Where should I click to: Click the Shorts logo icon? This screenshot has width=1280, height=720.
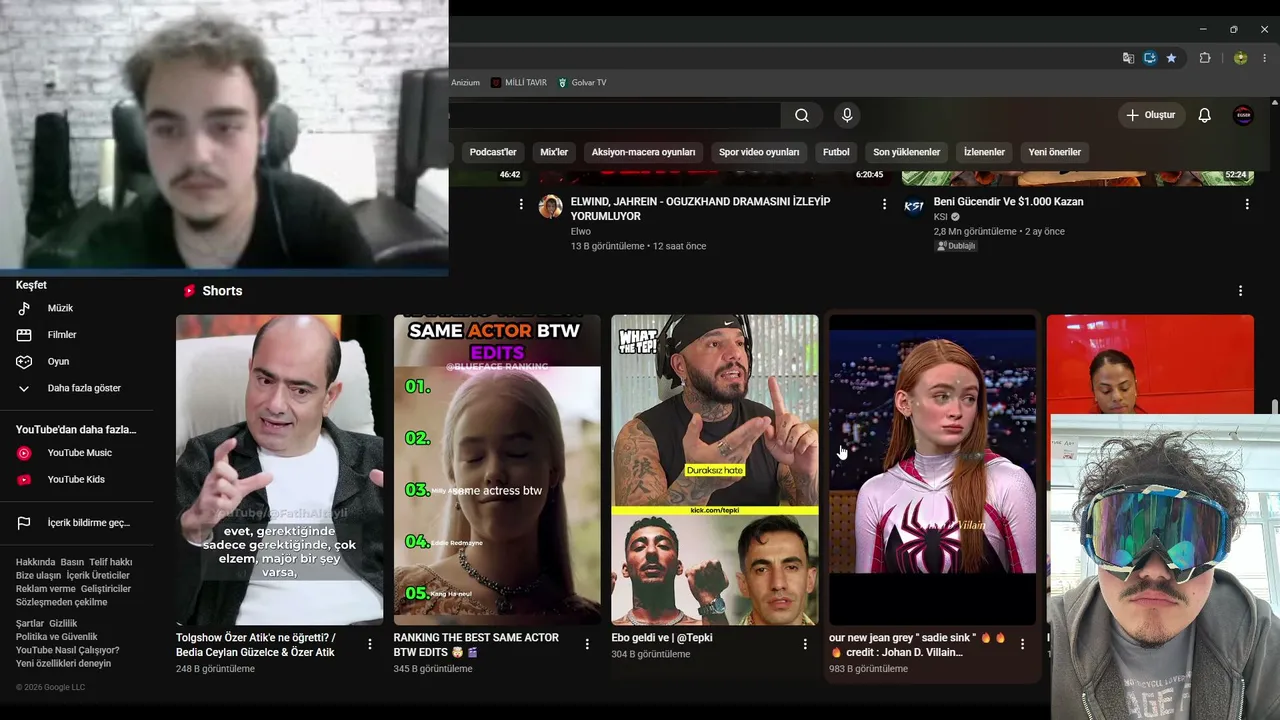189,291
